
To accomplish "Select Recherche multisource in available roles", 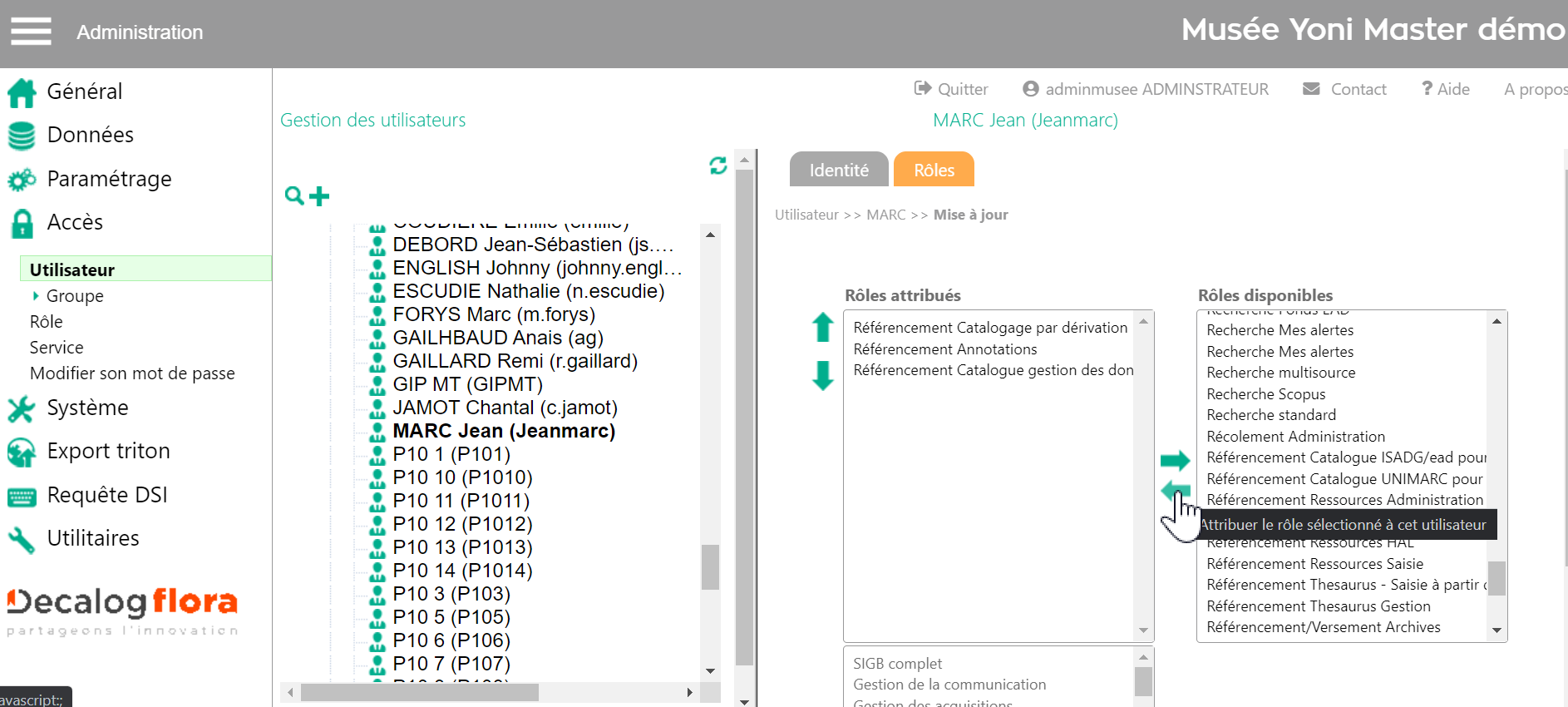I will coord(1280,373).
